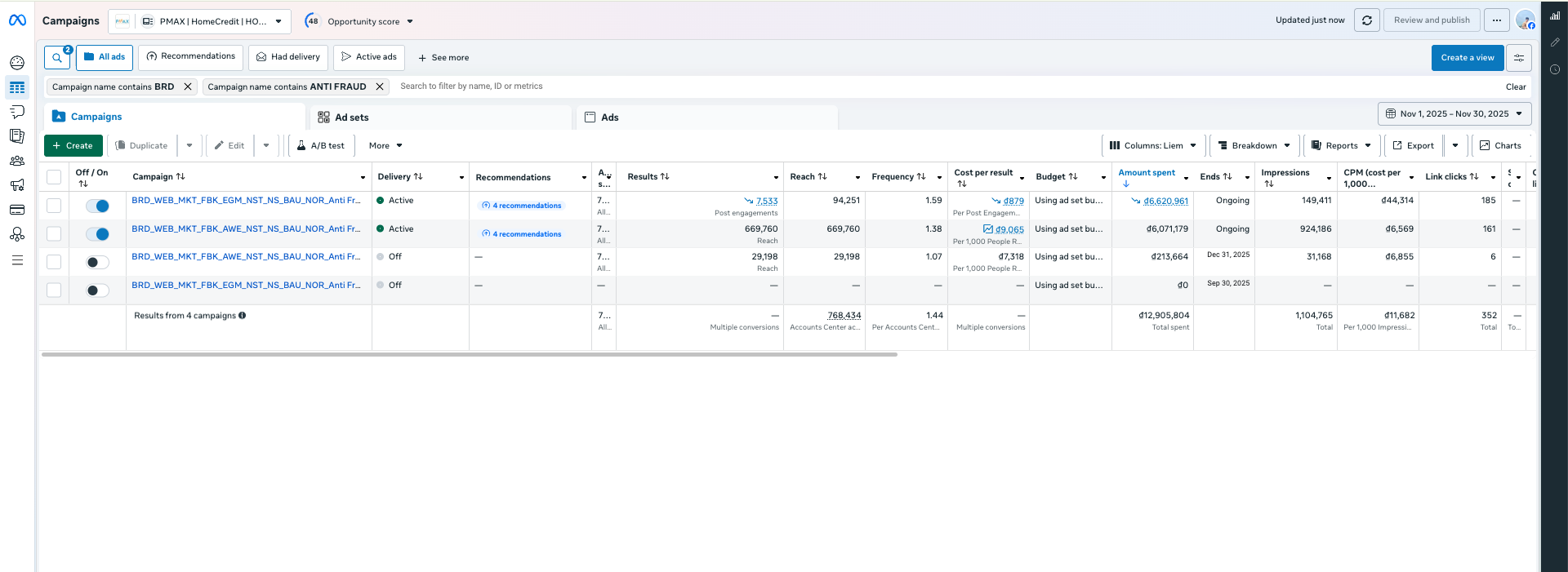
Task: Open the three-dot more options menu
Action: coord(1496,20)
